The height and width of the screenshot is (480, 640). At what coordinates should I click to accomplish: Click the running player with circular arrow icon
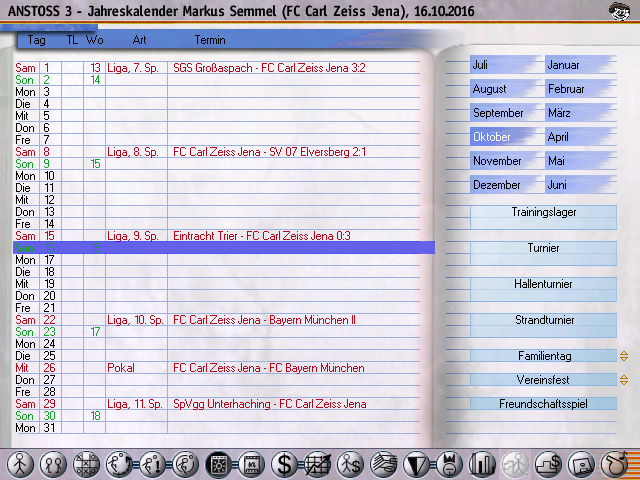pos(119,464)
